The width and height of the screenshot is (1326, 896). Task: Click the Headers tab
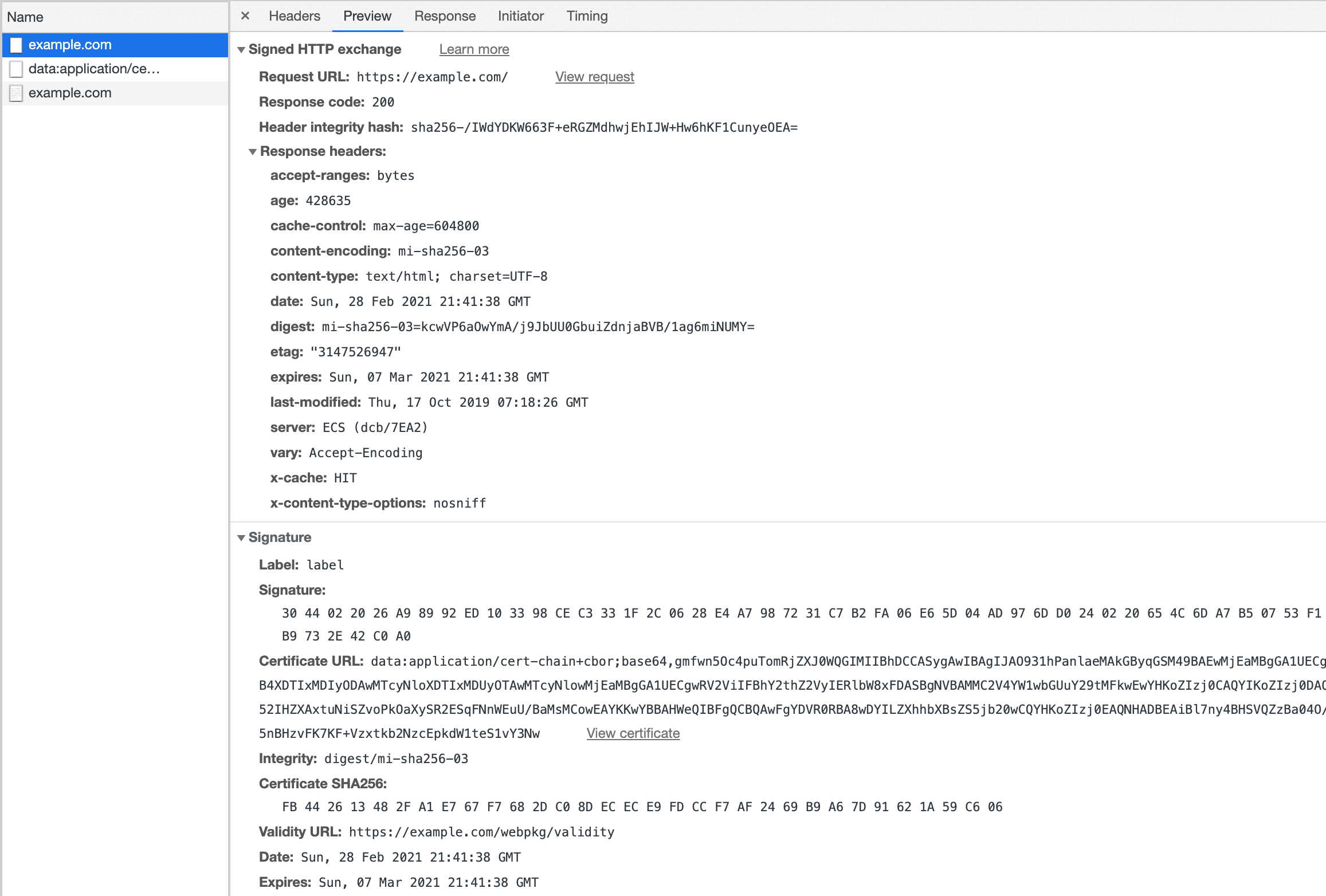(x=293, y=16)
